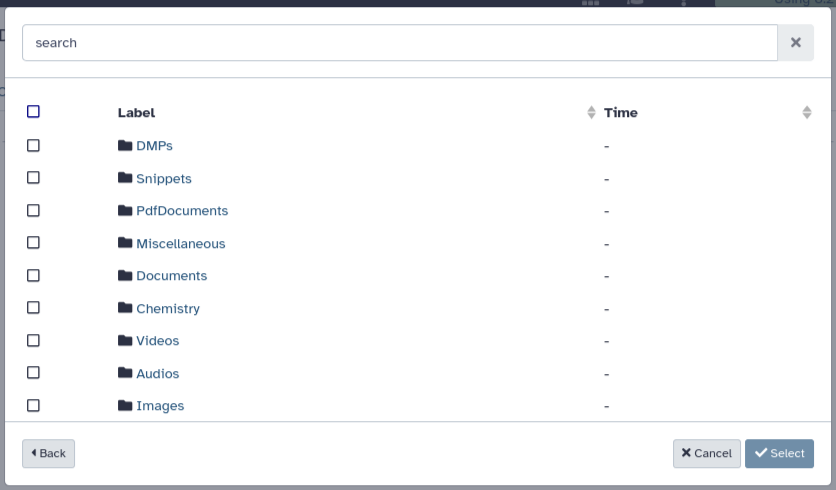The image size is (836, 490).
Task: Check the Videos folder checkbox
Action: tap(33, 341)
